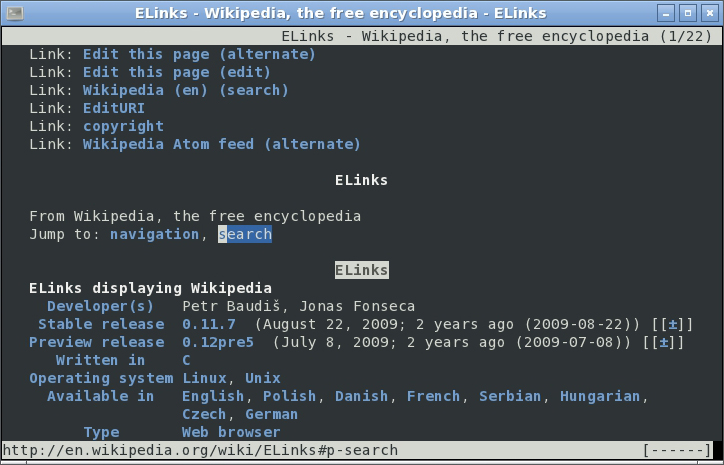Screen dimensions: 724x465
Task: Open the 'Available in' link
Action: click(100, 397)
